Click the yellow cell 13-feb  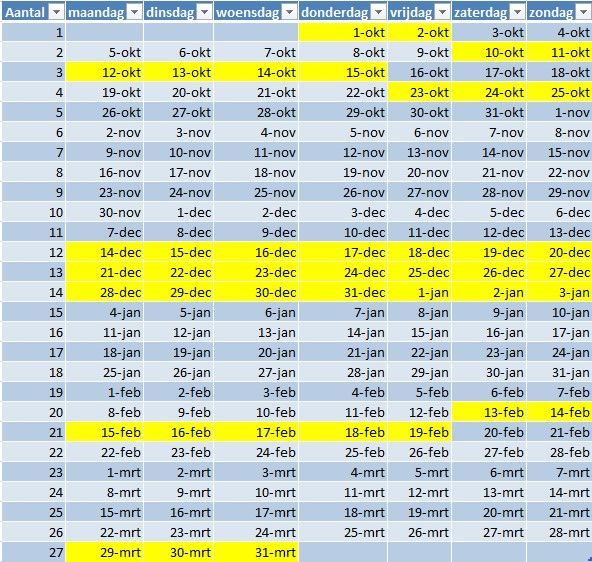click(x=489, y=413)
